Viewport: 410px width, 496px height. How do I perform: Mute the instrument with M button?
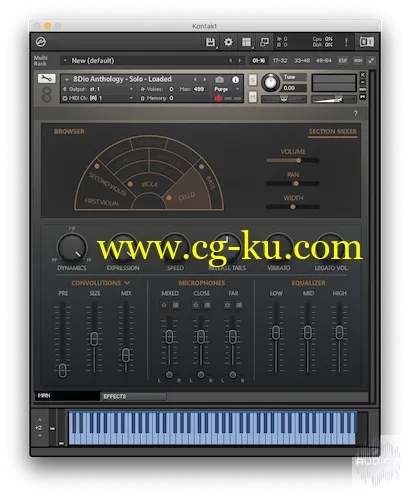pyautogui.click(x=253, y=97)
